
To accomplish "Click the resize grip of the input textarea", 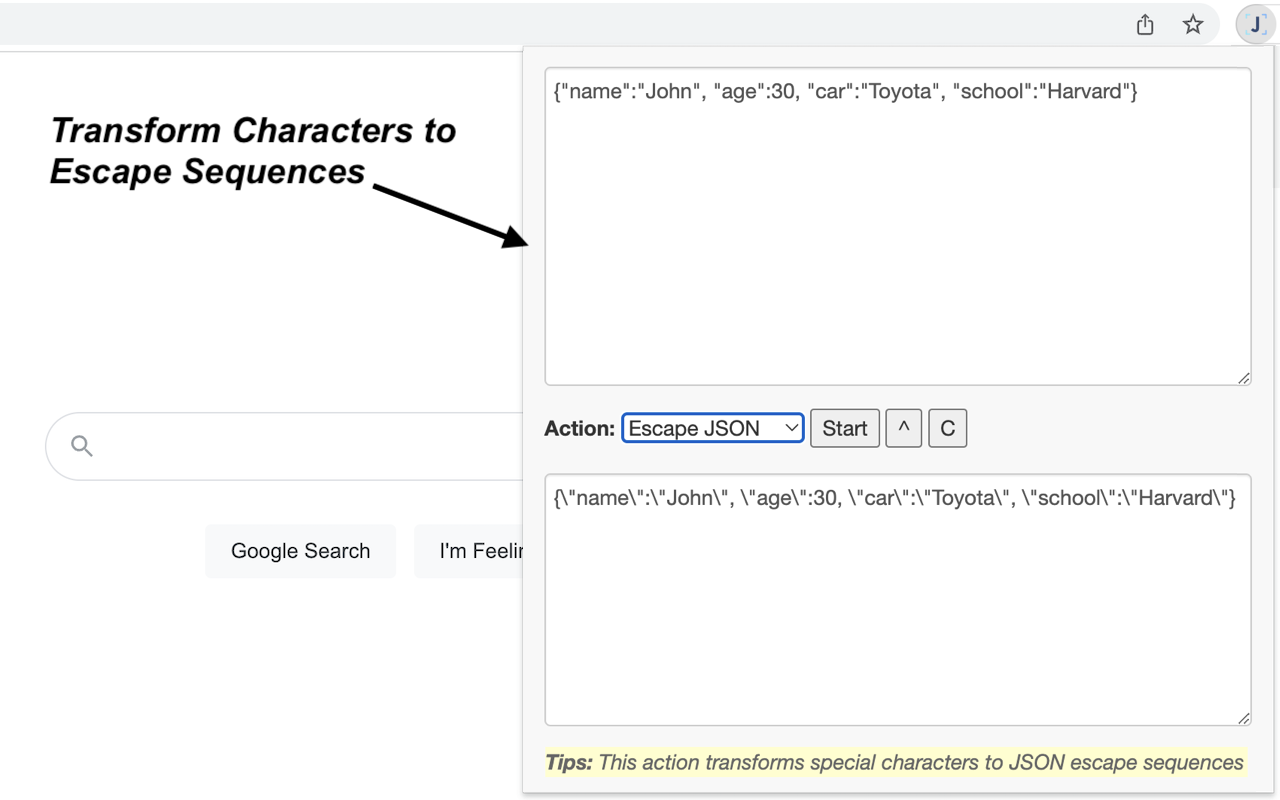I will (1243, 377).
